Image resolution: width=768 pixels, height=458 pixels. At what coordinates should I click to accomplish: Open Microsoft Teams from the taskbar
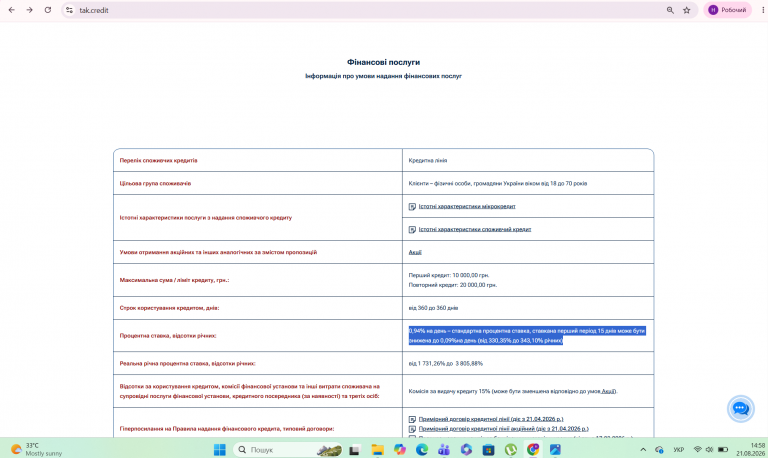coord(444,449)
